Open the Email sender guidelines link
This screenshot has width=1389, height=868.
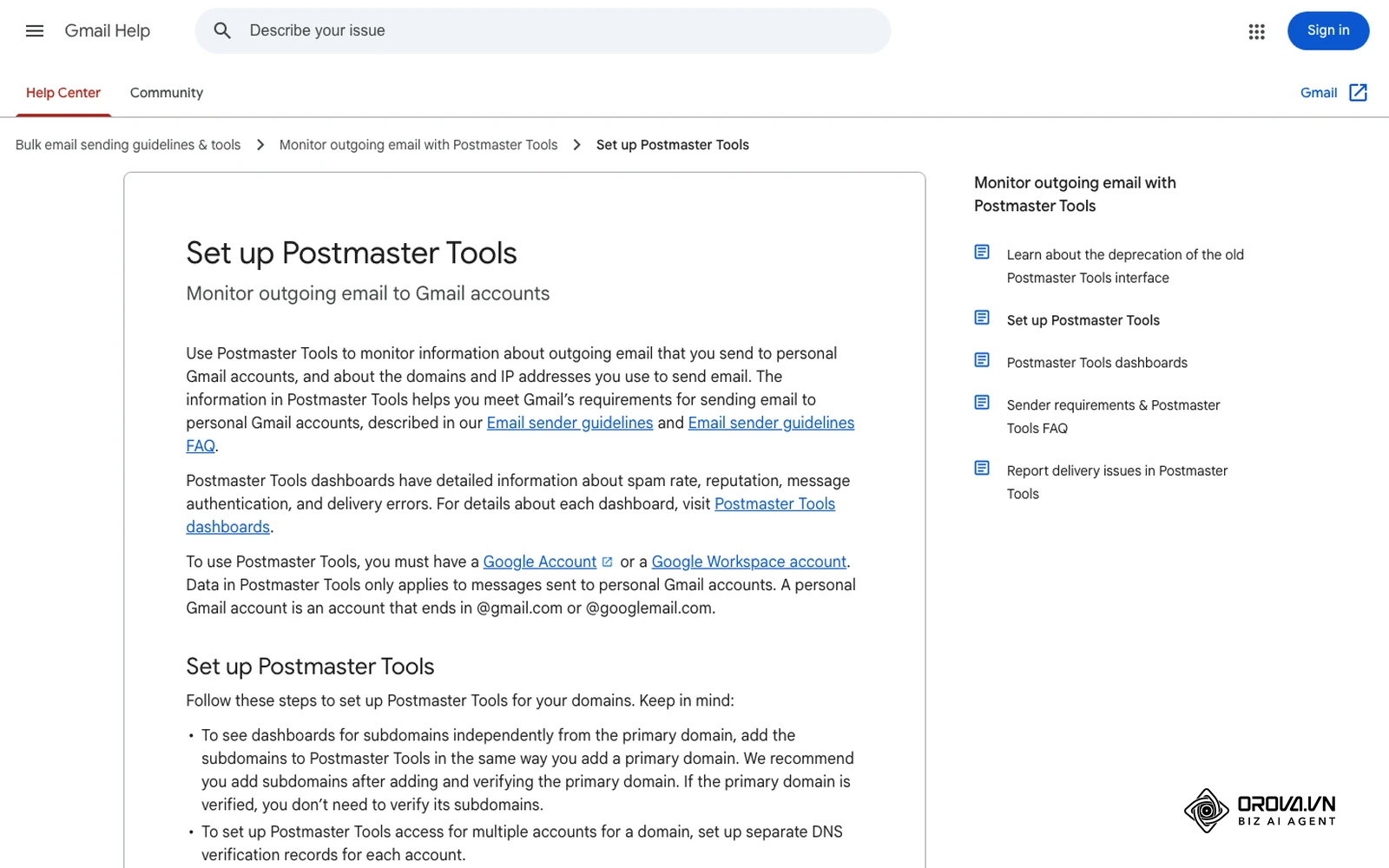[569, 423]
